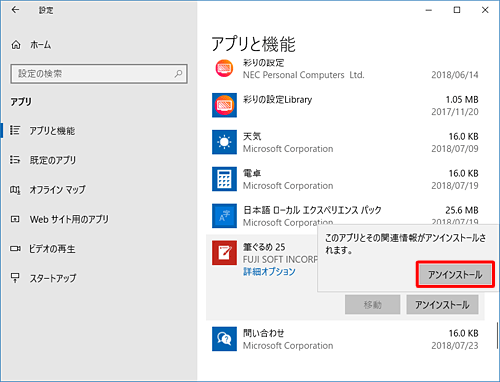500x382 pixels.
Task: Click the スタートアップ startup icon
Action: [x=15, y=278]
